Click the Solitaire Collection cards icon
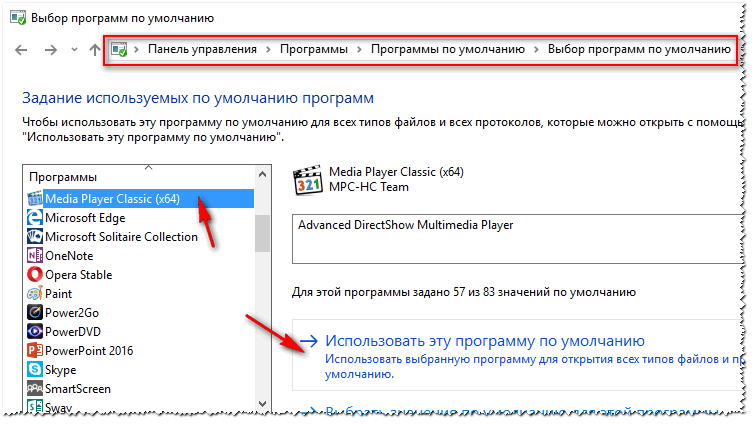This screenshot has width=755, height=425. point(35,237)
